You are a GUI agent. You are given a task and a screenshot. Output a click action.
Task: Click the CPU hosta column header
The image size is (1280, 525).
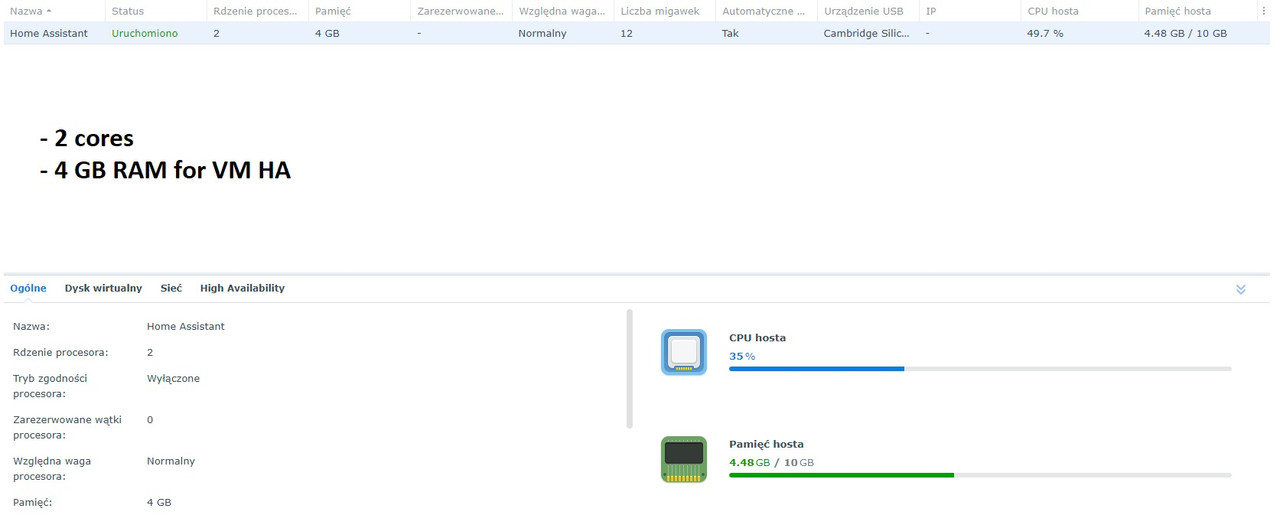[x=1080, y=11]
